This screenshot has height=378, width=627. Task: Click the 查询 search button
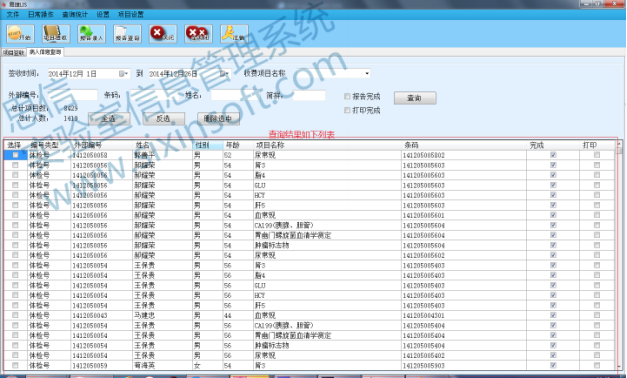click(x=415, y=98)
